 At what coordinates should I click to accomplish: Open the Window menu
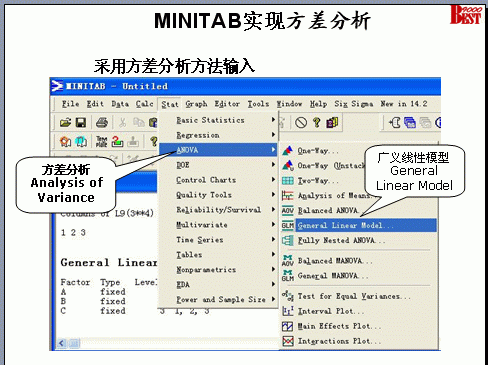(x=289, y=104)
